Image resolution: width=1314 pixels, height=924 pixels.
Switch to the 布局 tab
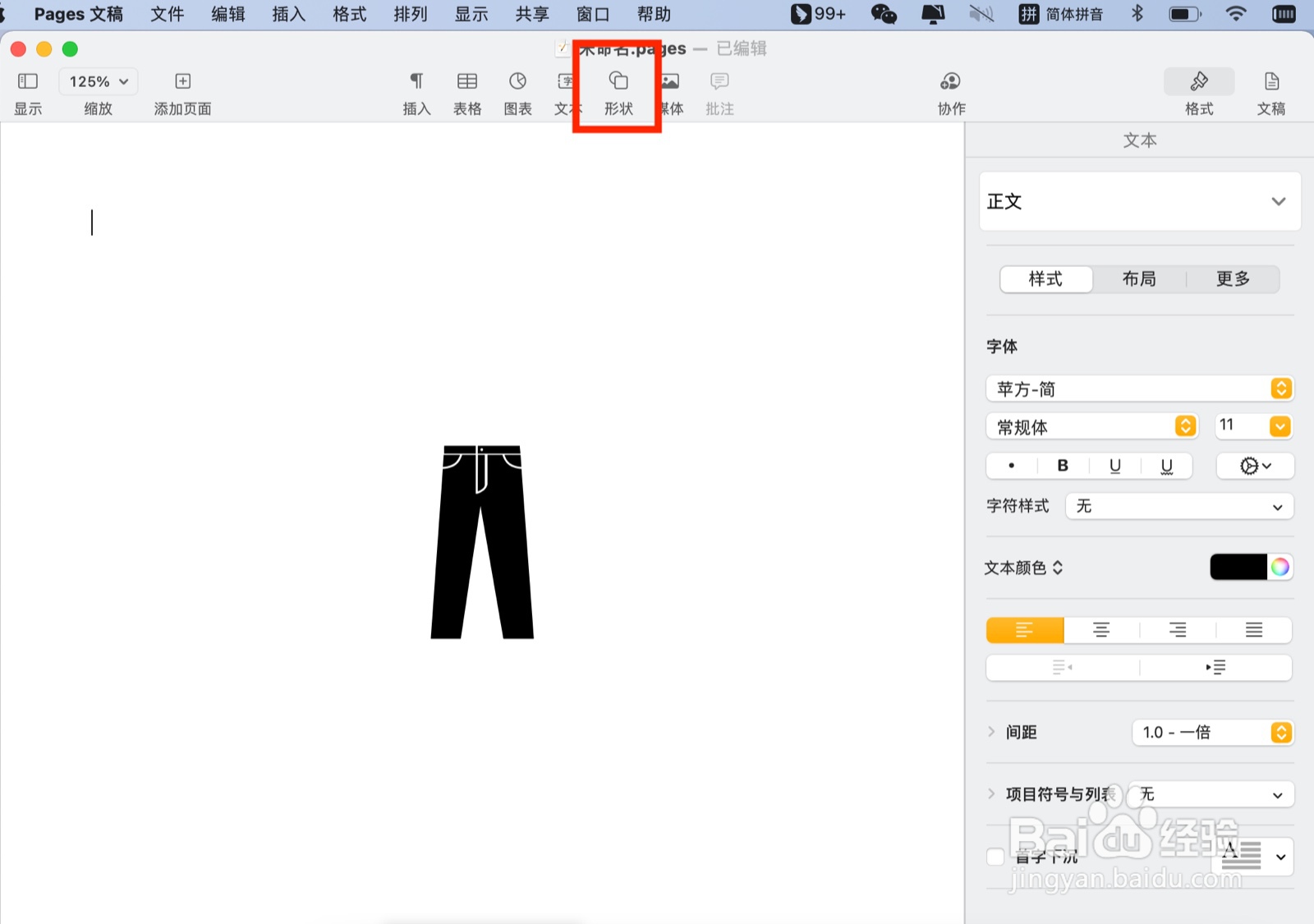1139,279
